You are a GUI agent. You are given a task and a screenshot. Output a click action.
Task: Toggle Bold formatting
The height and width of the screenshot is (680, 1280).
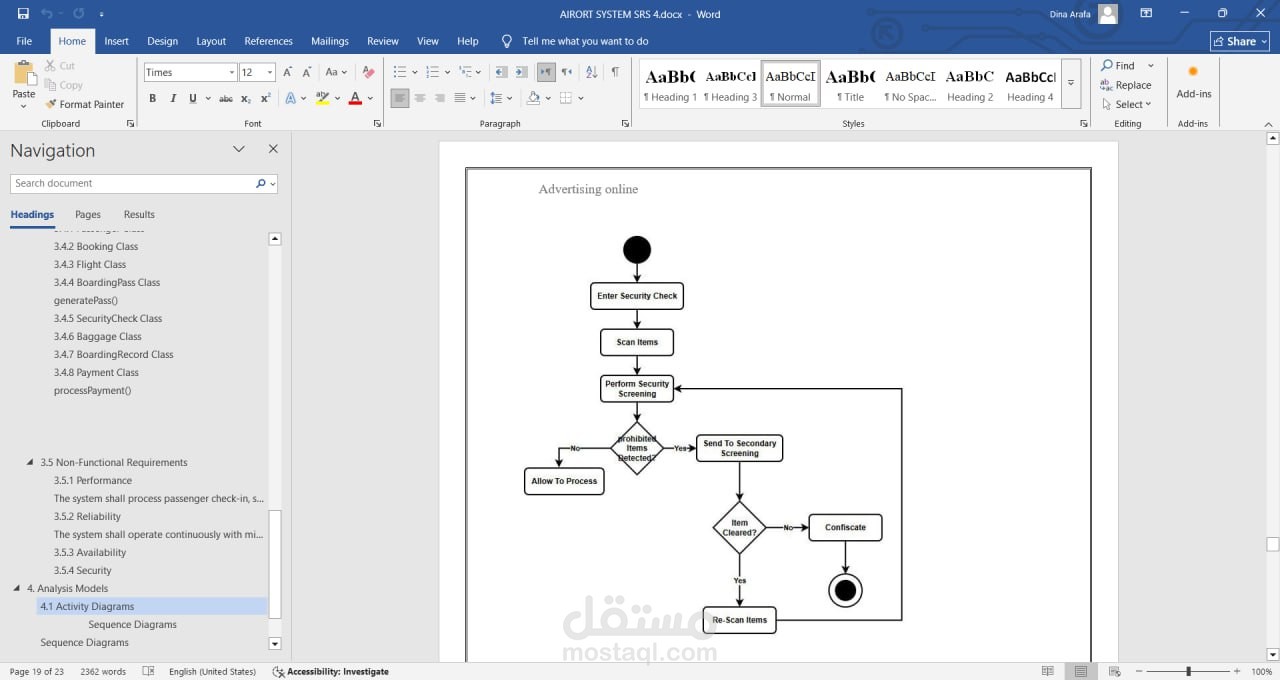153,98
